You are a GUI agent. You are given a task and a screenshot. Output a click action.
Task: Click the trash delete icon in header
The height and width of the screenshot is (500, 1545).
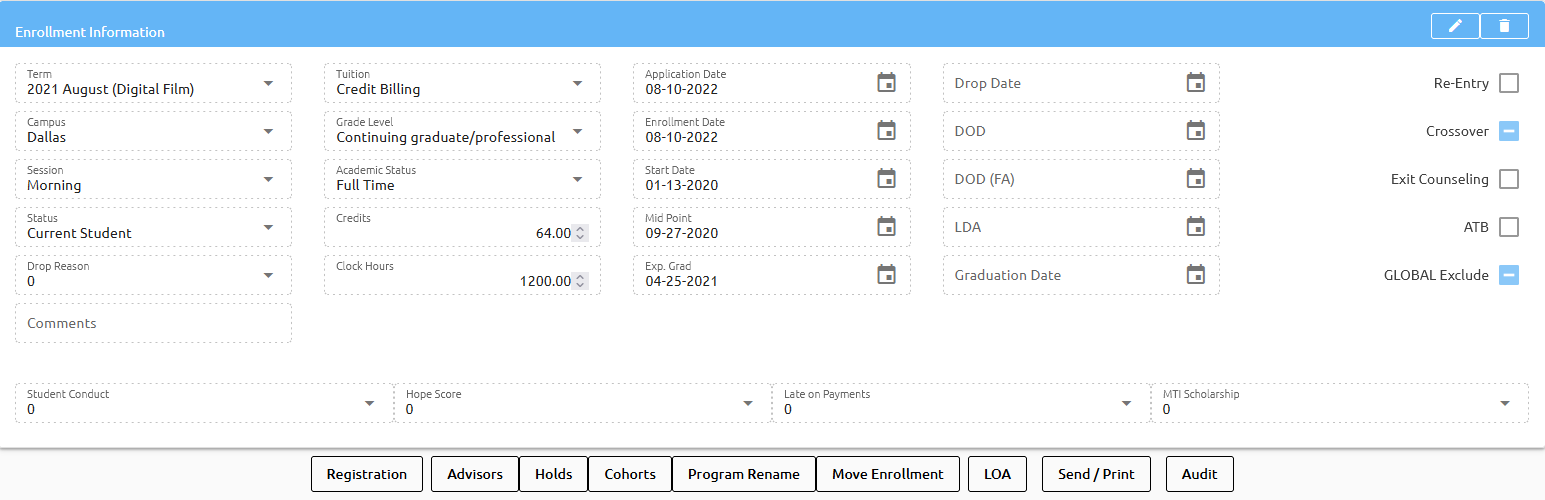click(1504, 26)
